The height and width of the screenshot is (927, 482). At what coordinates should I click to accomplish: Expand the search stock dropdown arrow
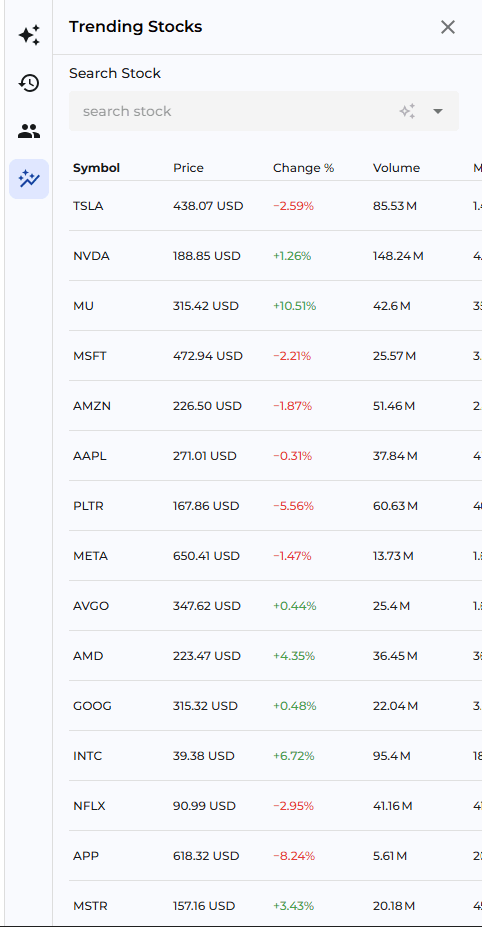tap(438, 111)
